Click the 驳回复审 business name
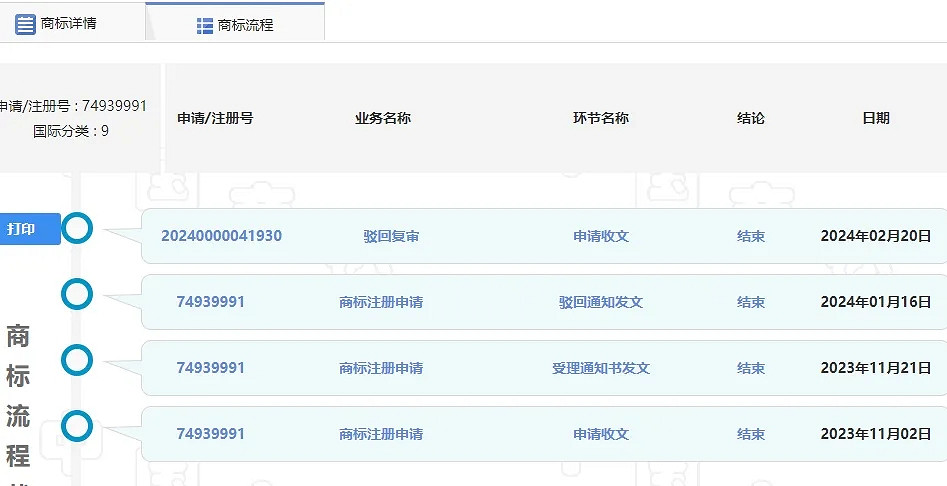Screen dimensions: 947x486 point(391,237)
